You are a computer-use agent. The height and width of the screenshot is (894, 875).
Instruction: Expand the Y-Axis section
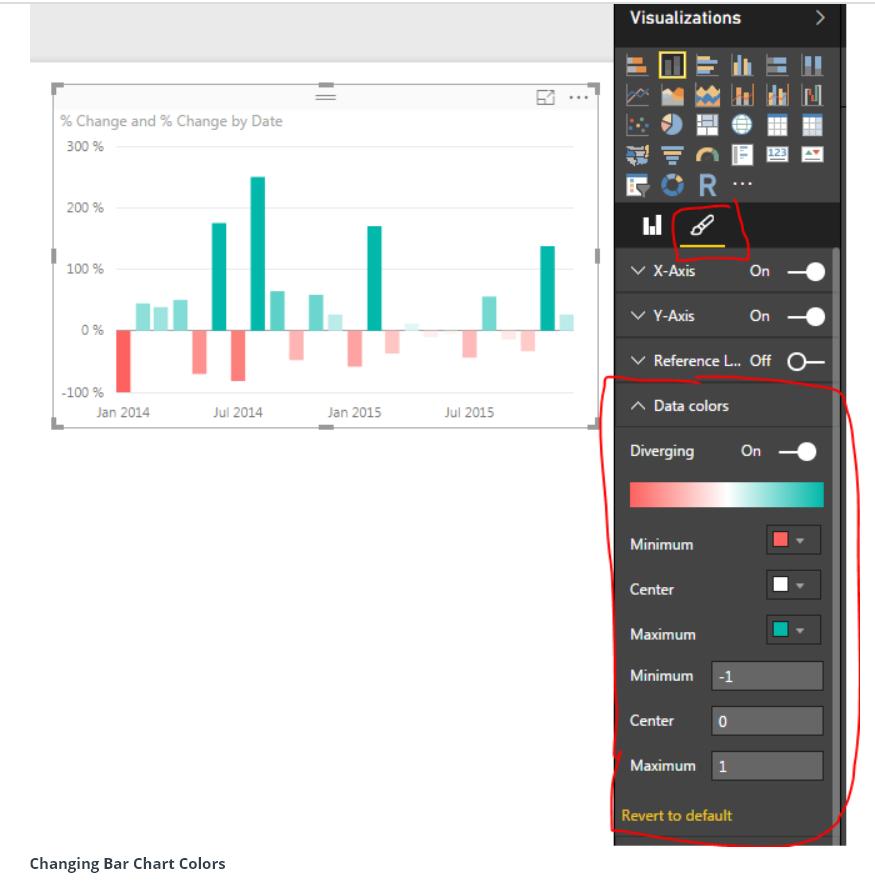[x=638, y=315]
